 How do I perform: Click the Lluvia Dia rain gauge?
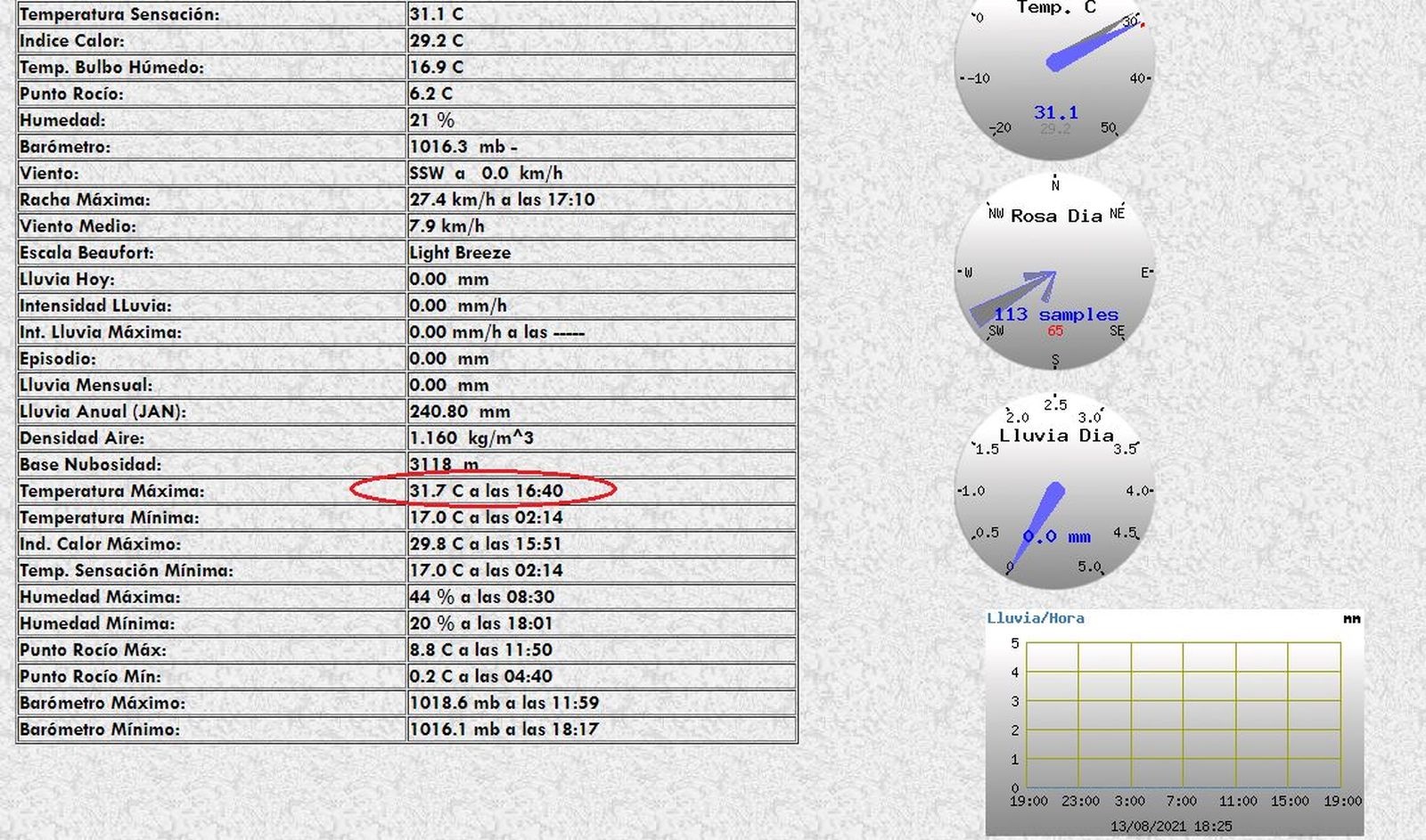1054,490
